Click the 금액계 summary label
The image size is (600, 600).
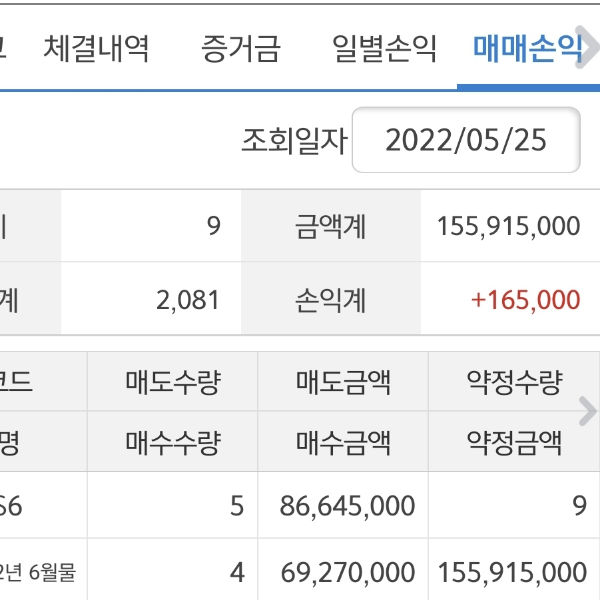pyautogui.click(x=331, y=226)
